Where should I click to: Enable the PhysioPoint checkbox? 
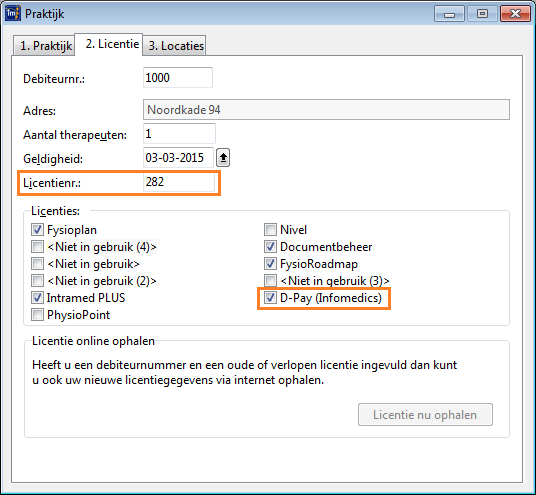(37, 315)
